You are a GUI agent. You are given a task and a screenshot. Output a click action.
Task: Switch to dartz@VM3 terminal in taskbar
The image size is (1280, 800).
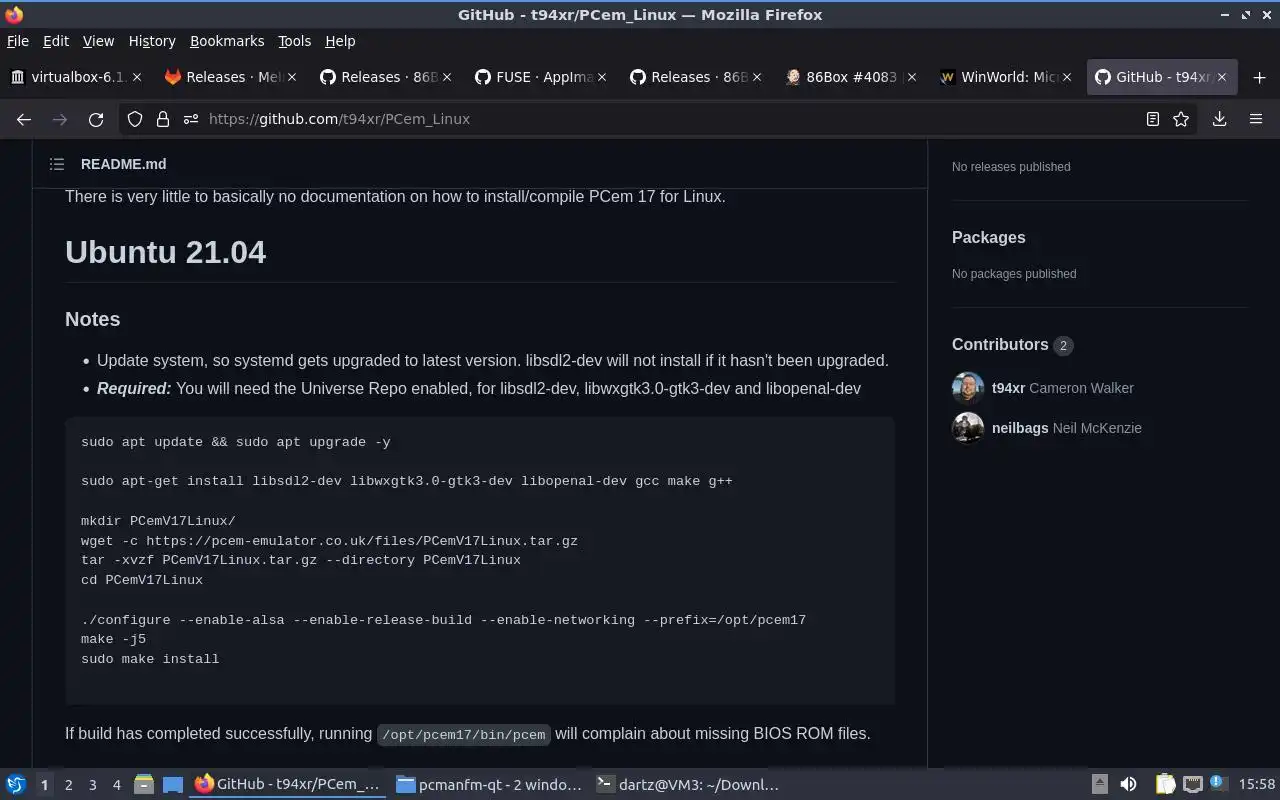click(688, 785)
